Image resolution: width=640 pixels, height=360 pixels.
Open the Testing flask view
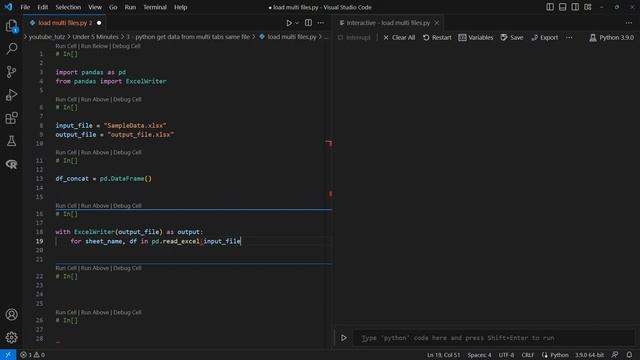[11, 141]
